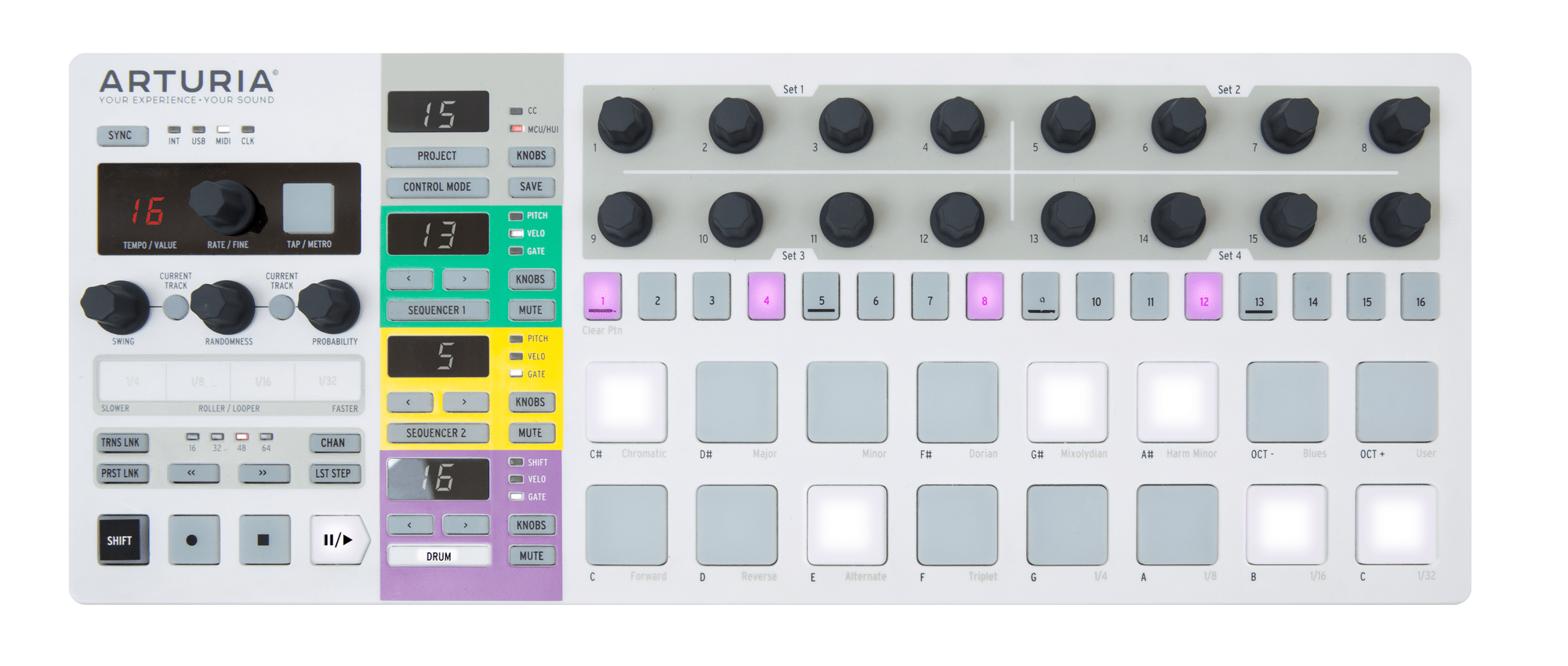The image size is (1568, 666).
Task: Click the PROJECT button
Action: coord(437,156)
